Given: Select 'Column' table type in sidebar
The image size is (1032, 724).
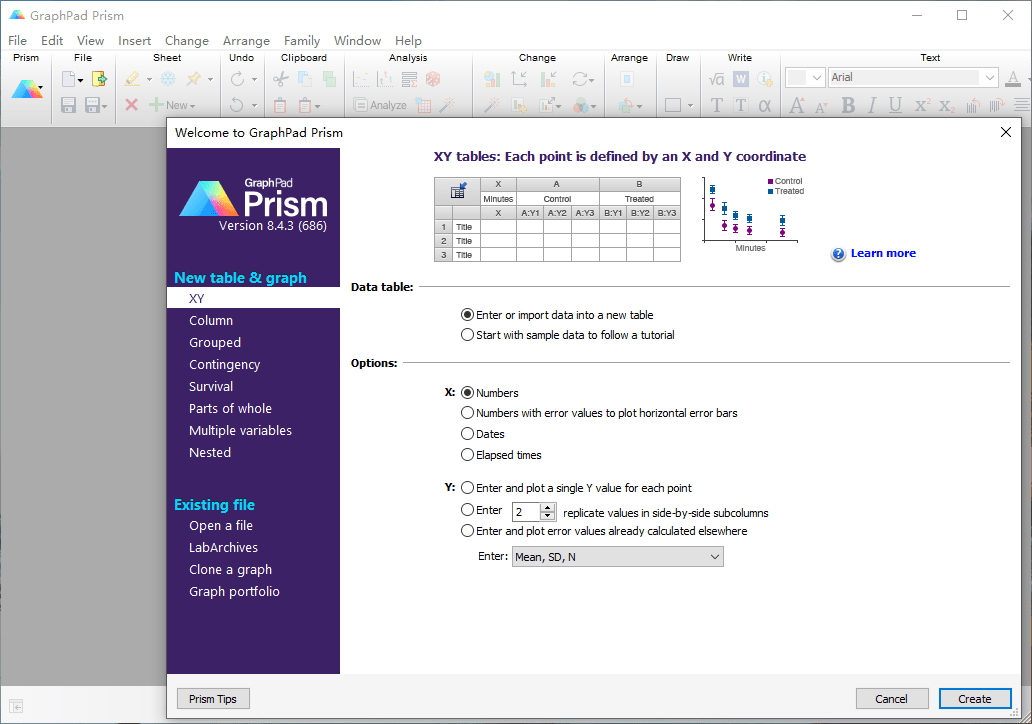Looking at the screenshot, I should (x=211, y=321).
